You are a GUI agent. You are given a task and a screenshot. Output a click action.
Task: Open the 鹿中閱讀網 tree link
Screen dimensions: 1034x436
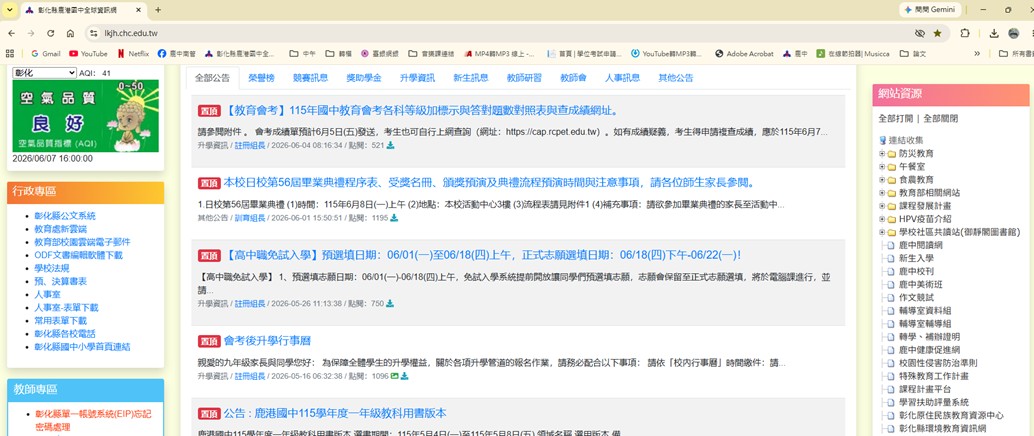point(921,245)
